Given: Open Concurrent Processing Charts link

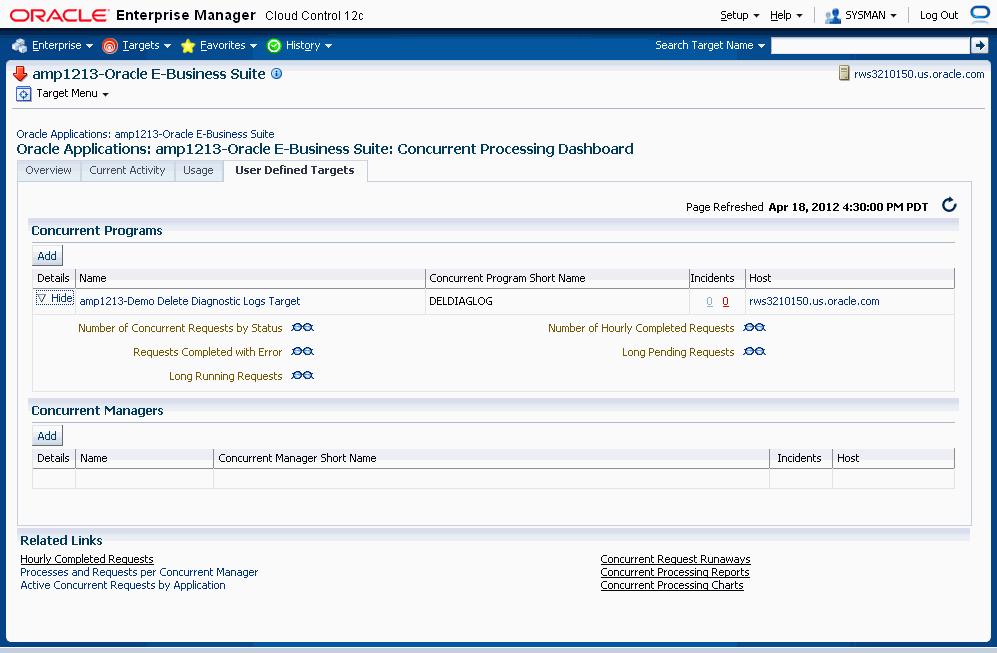Looking at the screenshot, I should (672, 585).
